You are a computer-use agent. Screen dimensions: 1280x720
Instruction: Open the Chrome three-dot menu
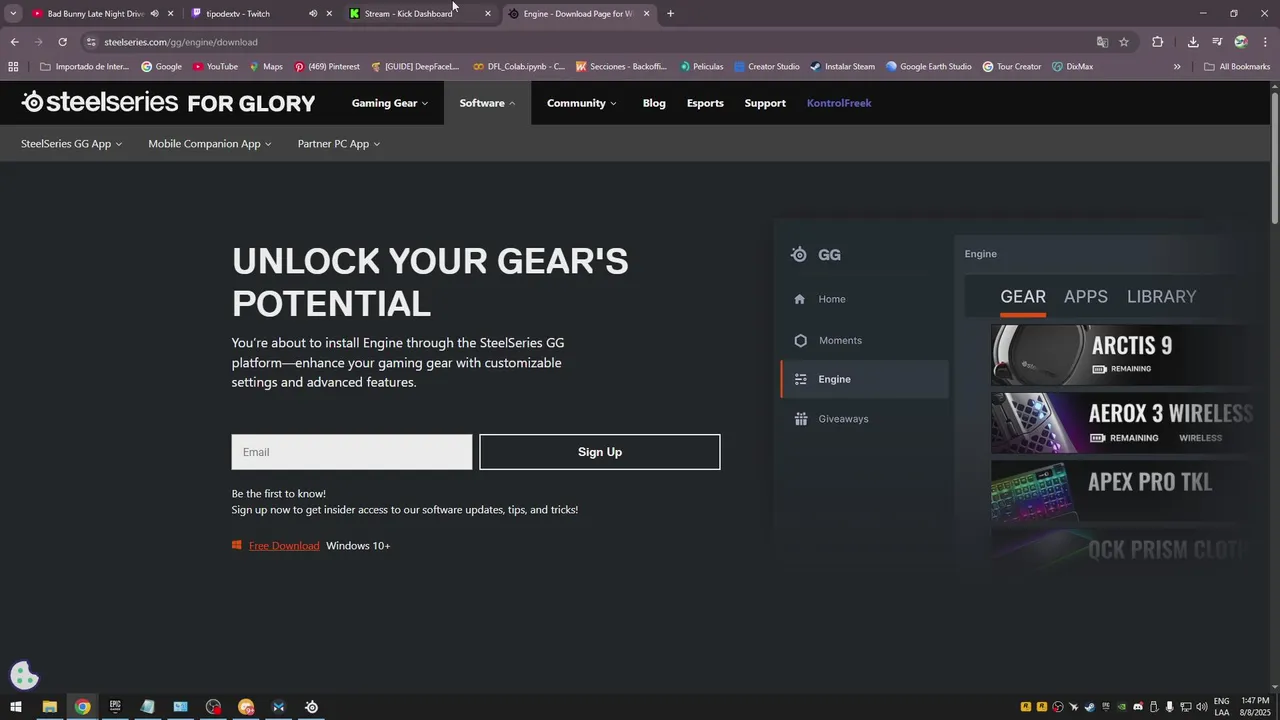1265,42
